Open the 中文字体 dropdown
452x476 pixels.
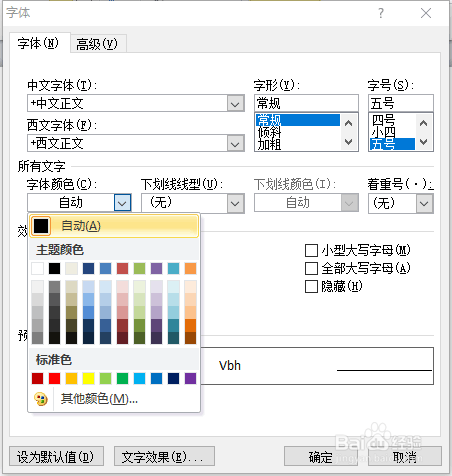coord(235,104)
